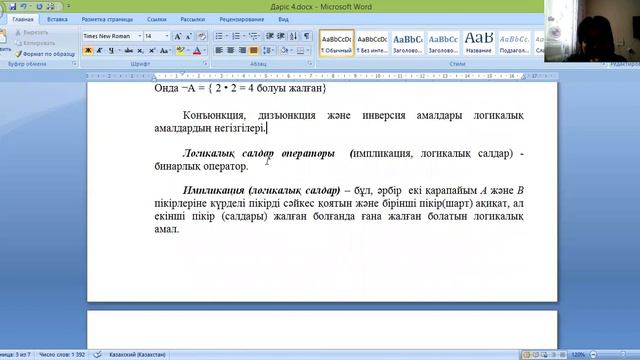The width and height of the screenshot is (640, 360).
Task: Open the Font dialog launcher
Action: 205,64
